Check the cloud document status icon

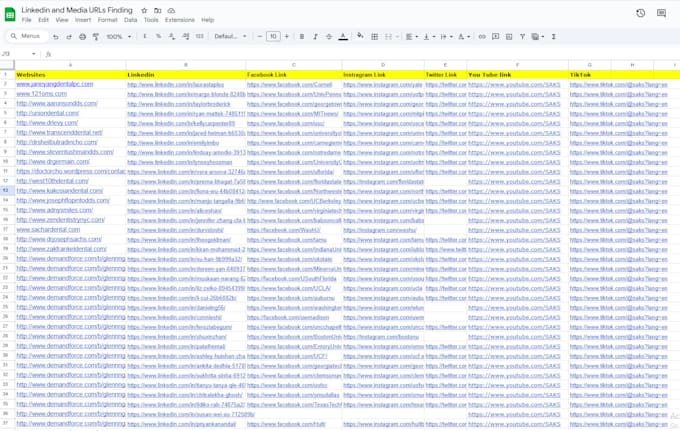pos(171,10)
